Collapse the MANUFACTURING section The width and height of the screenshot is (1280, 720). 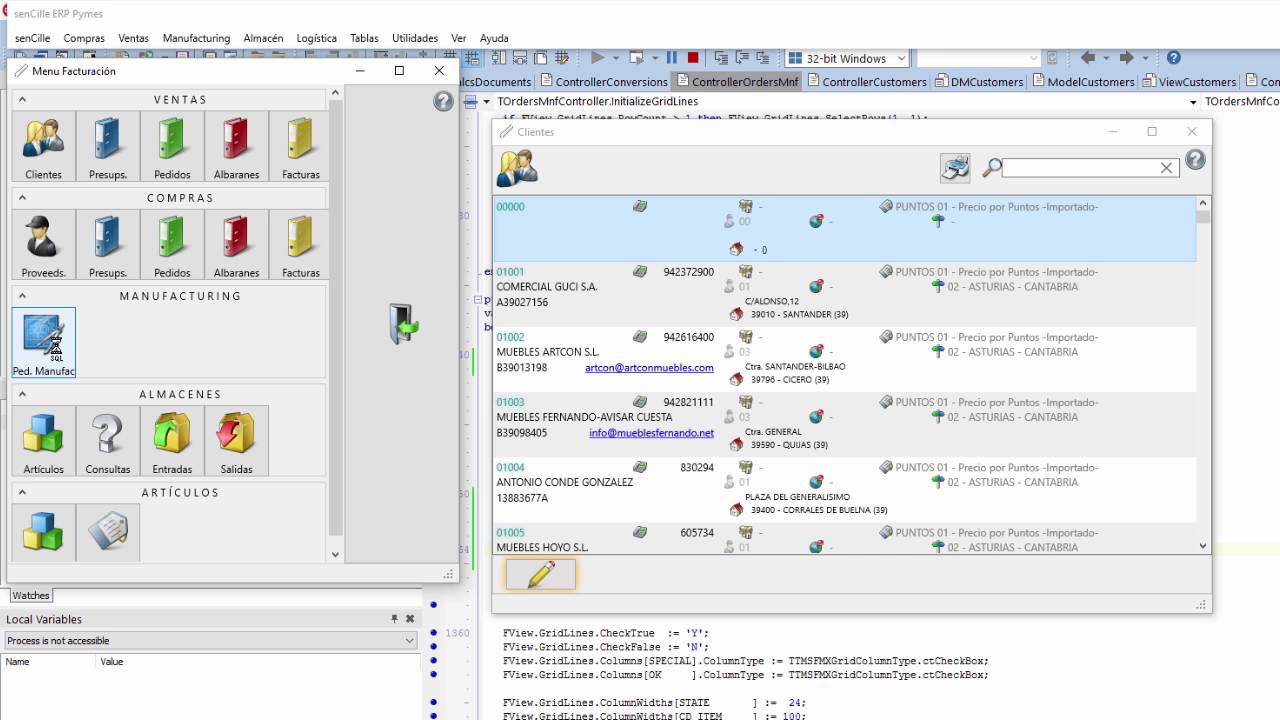[22, 296]
